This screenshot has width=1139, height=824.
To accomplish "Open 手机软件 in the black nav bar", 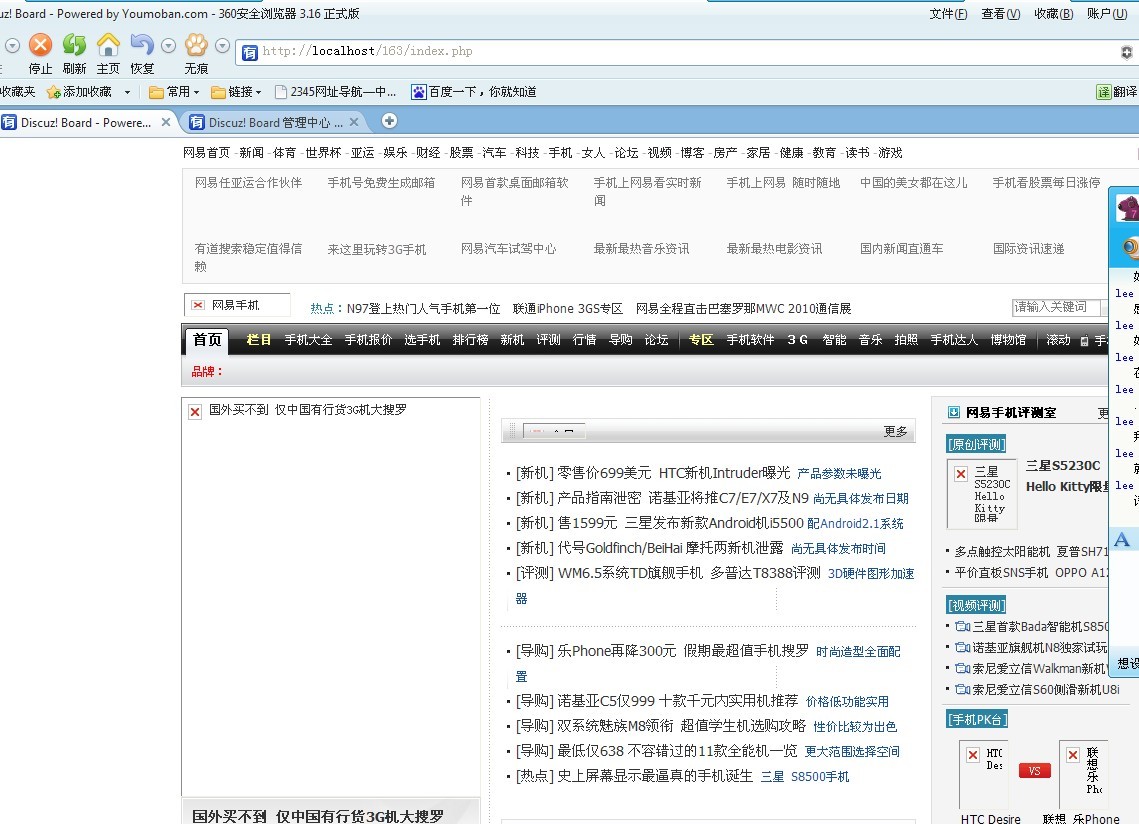I will coord(750,340).
